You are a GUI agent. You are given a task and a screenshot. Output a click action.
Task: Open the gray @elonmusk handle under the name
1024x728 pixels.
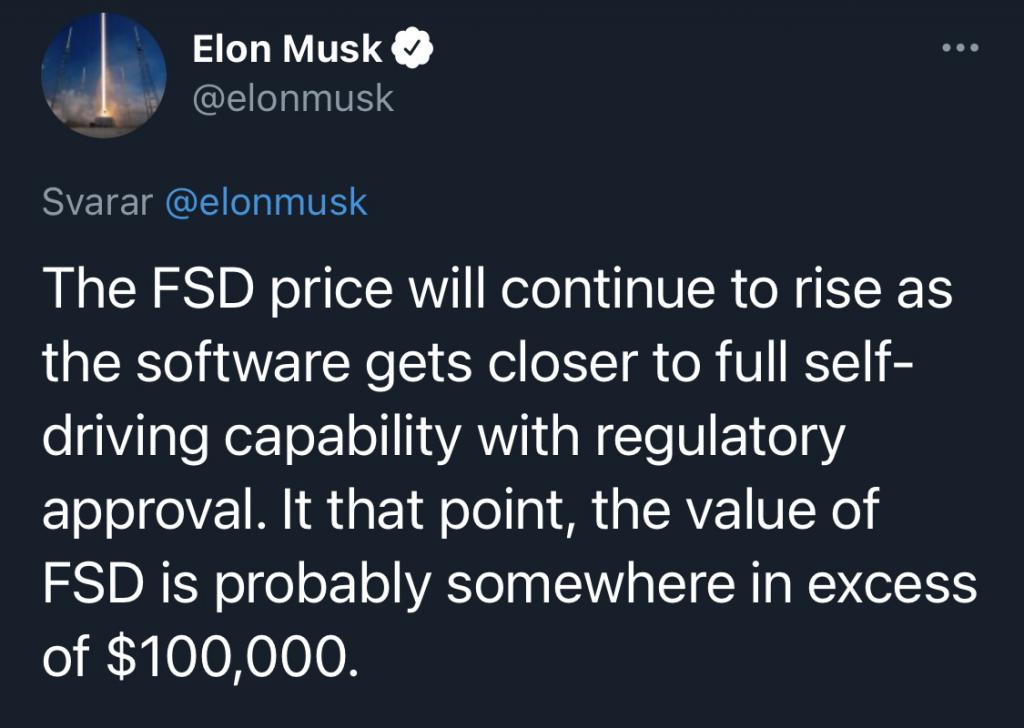point(293,99)
